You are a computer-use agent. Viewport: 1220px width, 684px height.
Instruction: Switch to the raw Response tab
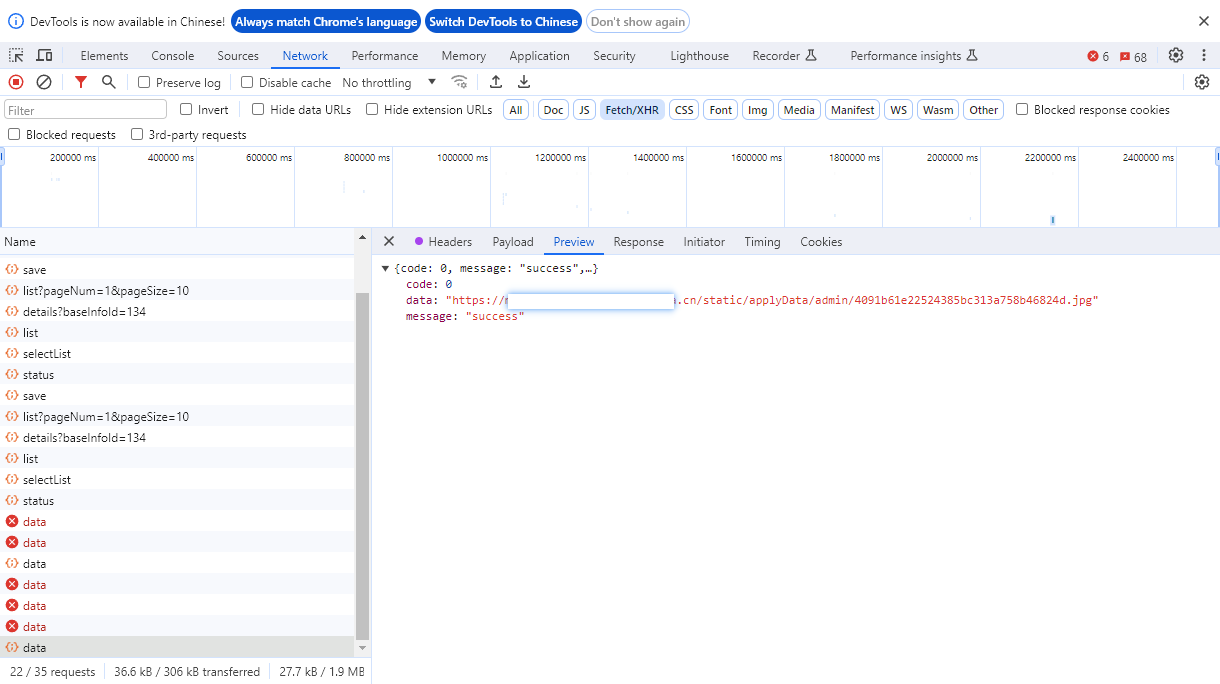pos(639,242)
